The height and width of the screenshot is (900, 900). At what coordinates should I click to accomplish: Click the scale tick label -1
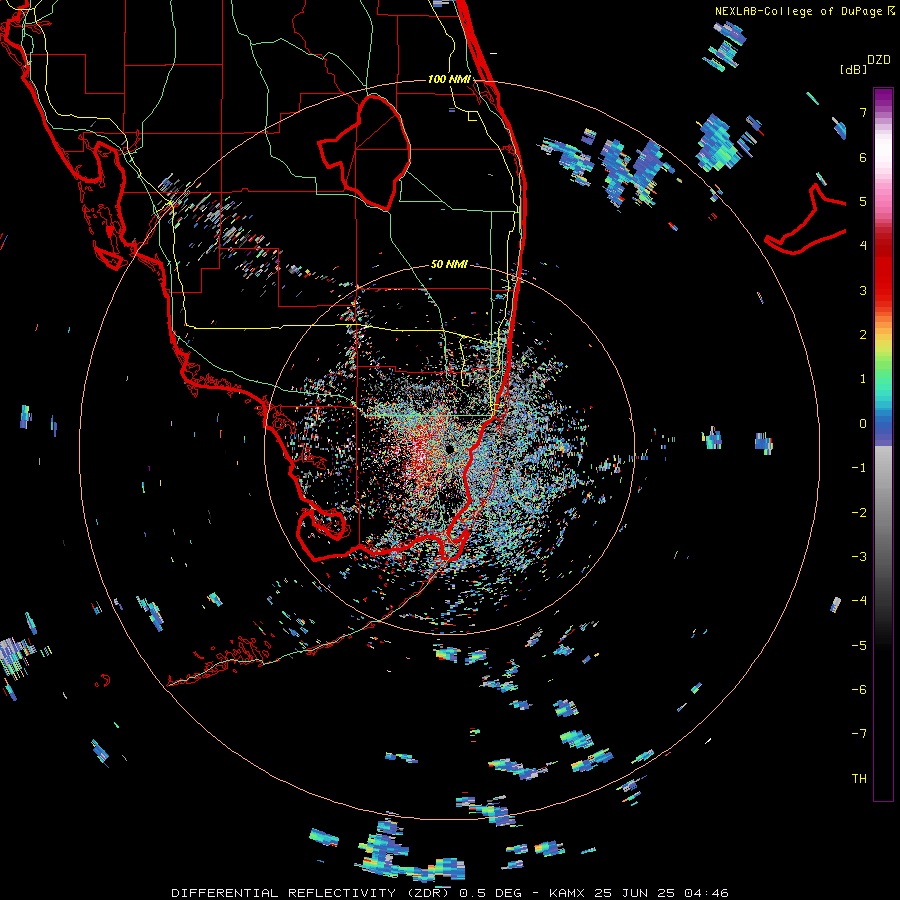[x=859, y=467]
